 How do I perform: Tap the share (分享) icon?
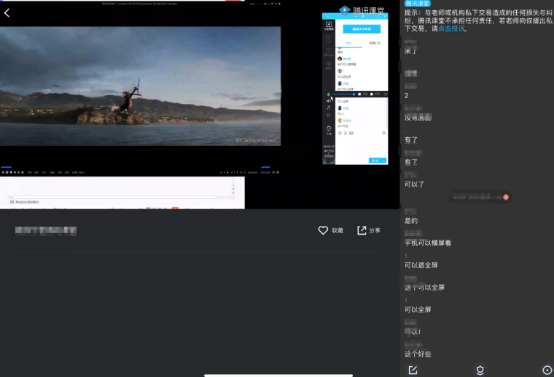click(361, 230)
